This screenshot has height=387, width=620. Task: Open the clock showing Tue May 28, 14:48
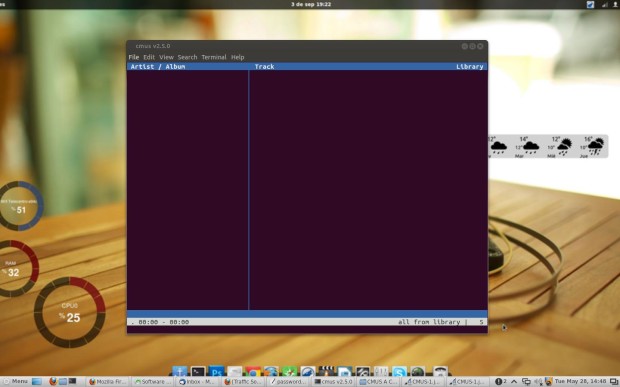(580, 381)
